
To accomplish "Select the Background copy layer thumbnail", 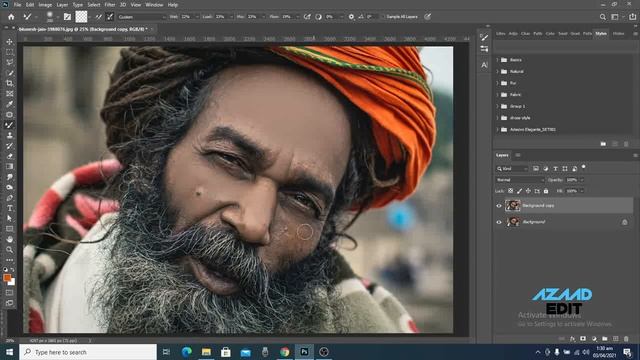I will 513,205.
